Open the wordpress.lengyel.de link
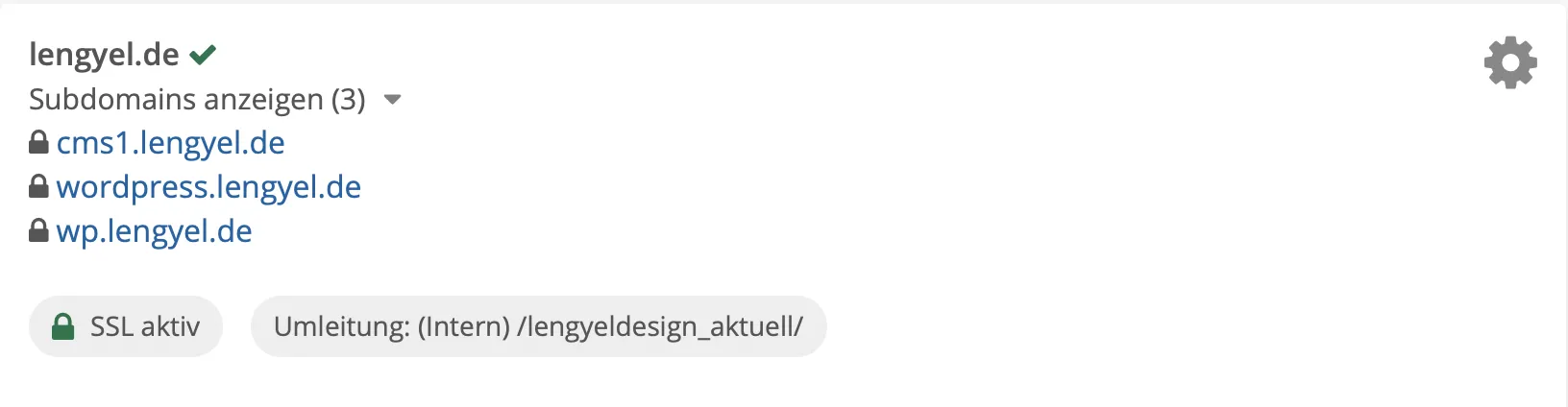The width and height of the screenshot is (1568, 407). [x=208, y=187]
